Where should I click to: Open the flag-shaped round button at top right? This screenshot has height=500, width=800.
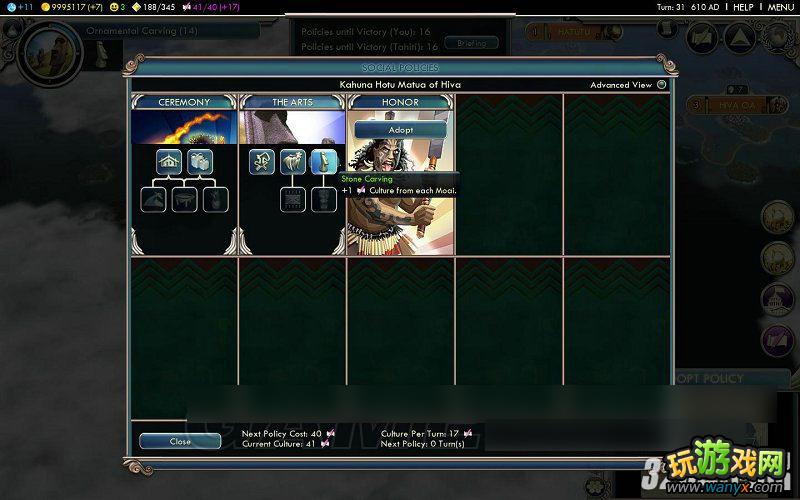(703, 37)
